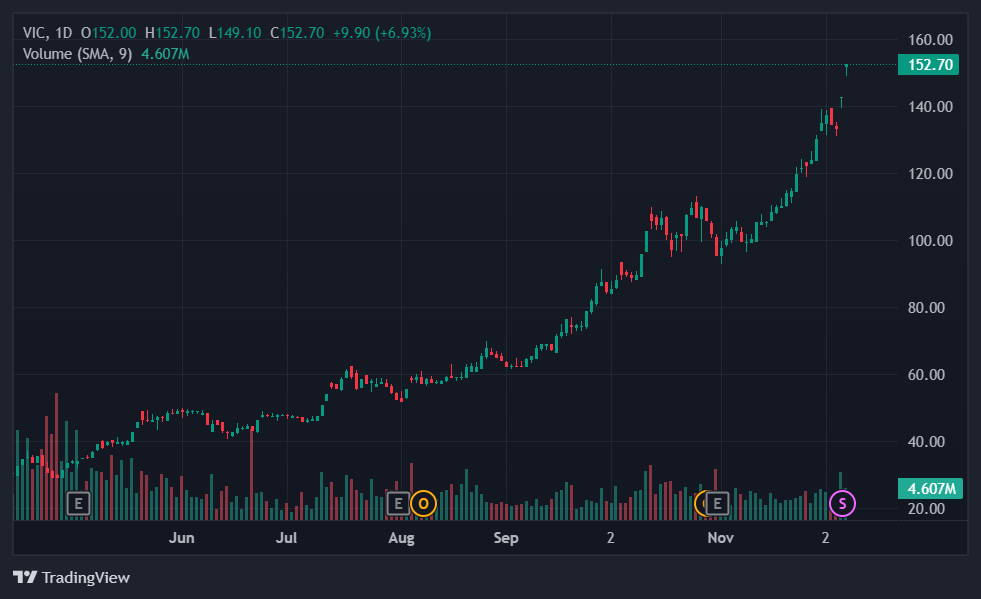Open the VIC symbol name in legend

click(35, 33)
